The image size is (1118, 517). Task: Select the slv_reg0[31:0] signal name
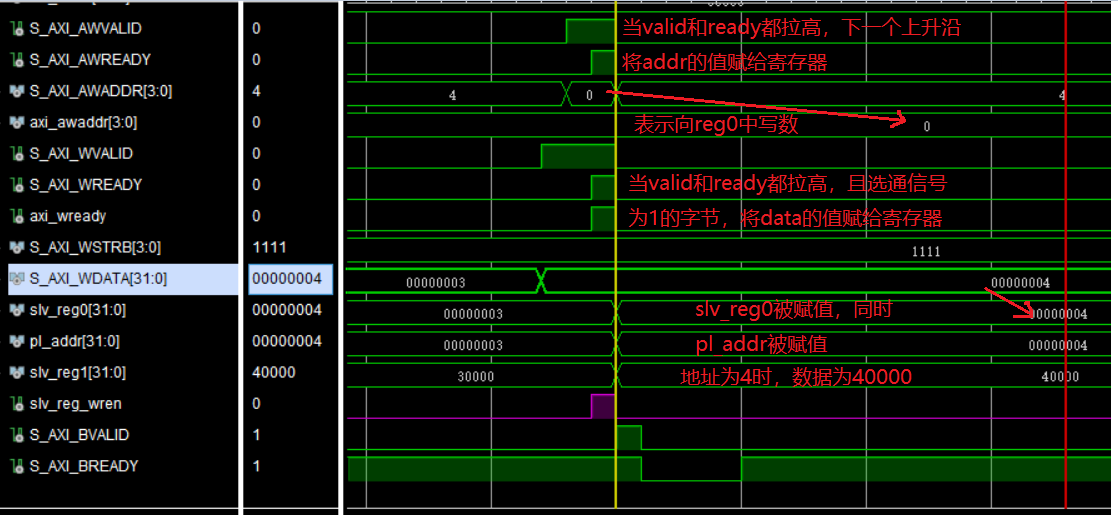[x=78, y=310]
